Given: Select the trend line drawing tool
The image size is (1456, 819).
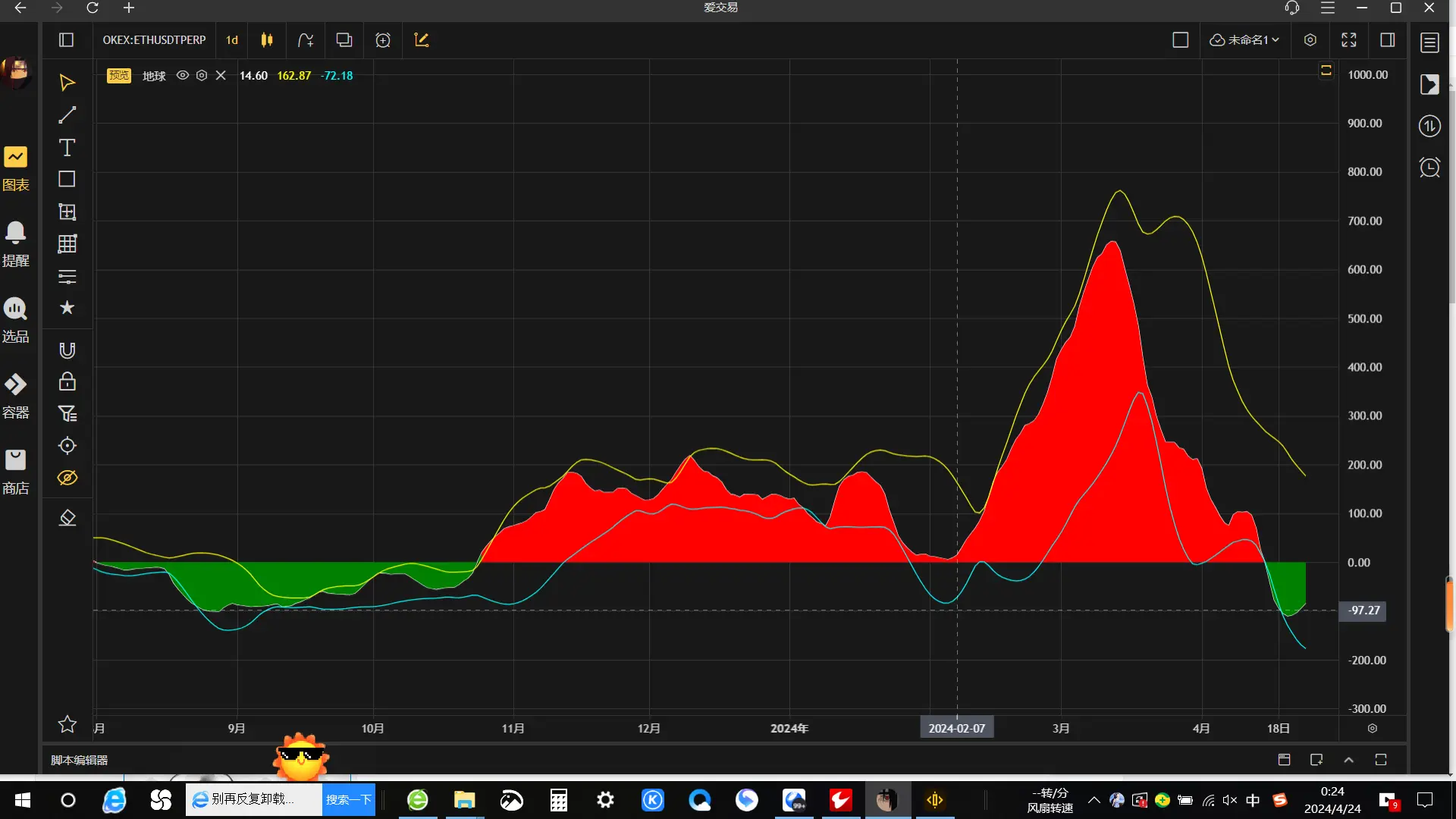Looking at the screenshot, I should (x=67, y=115).
